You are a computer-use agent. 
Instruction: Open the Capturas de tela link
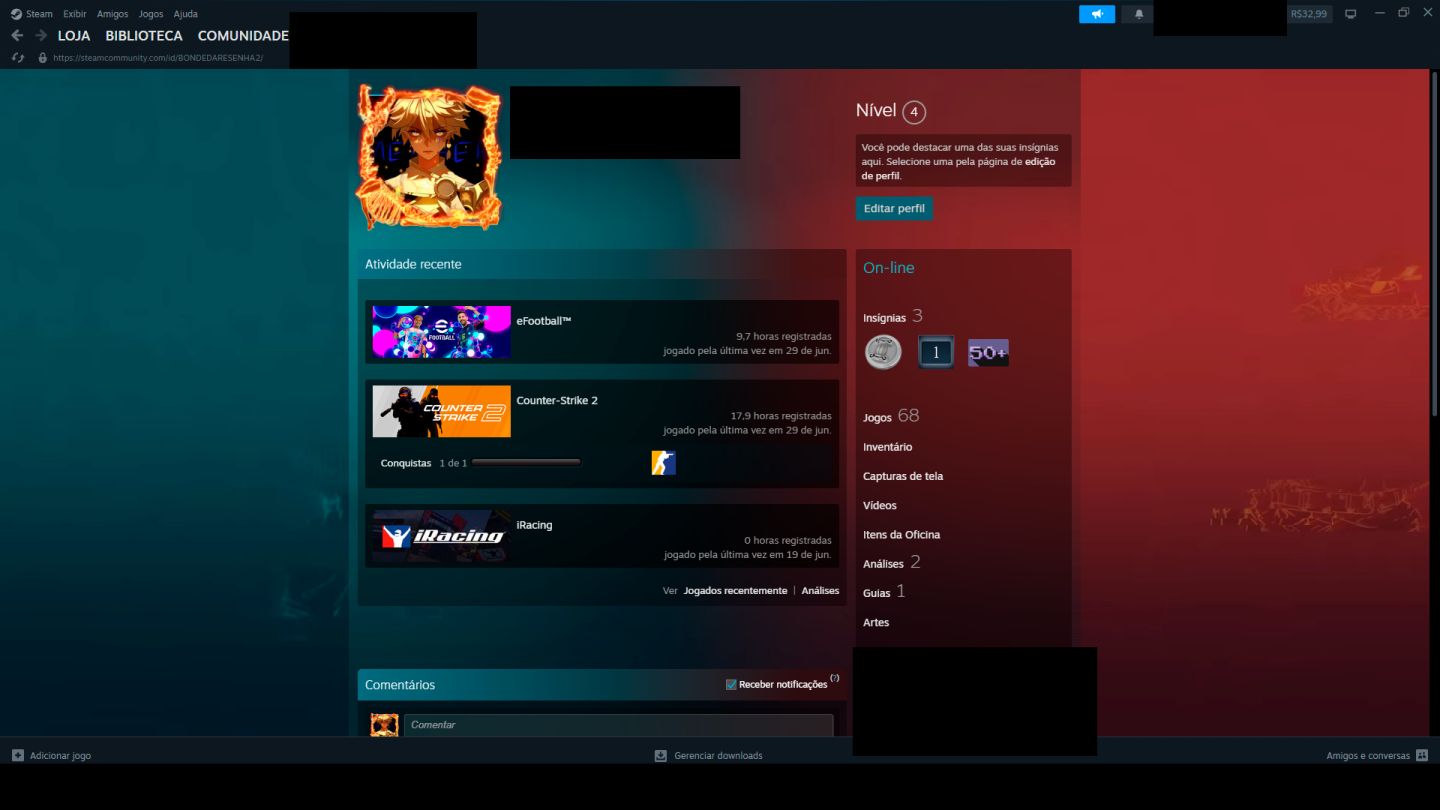[x=903, y=476]
